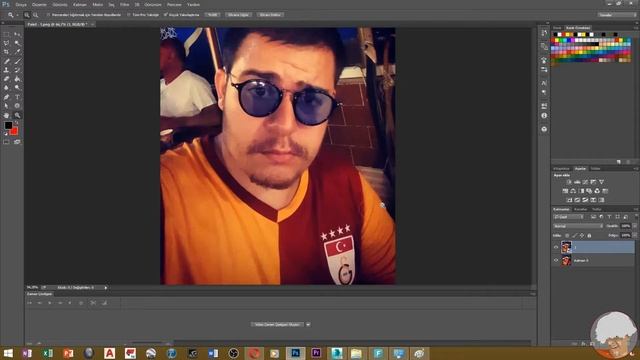The height and width of the screenshot is (360, 640).
Task: Click the fill screen button
Action: (x=270, y=15)
